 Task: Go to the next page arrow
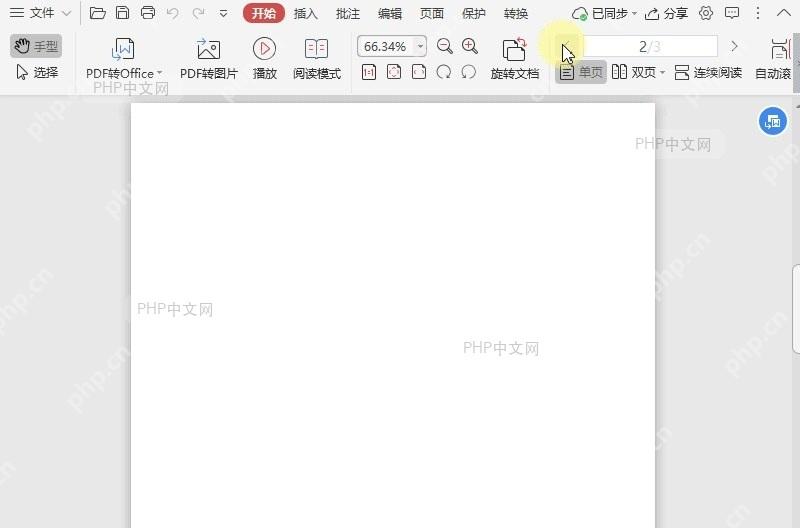(x=734, y=46)
